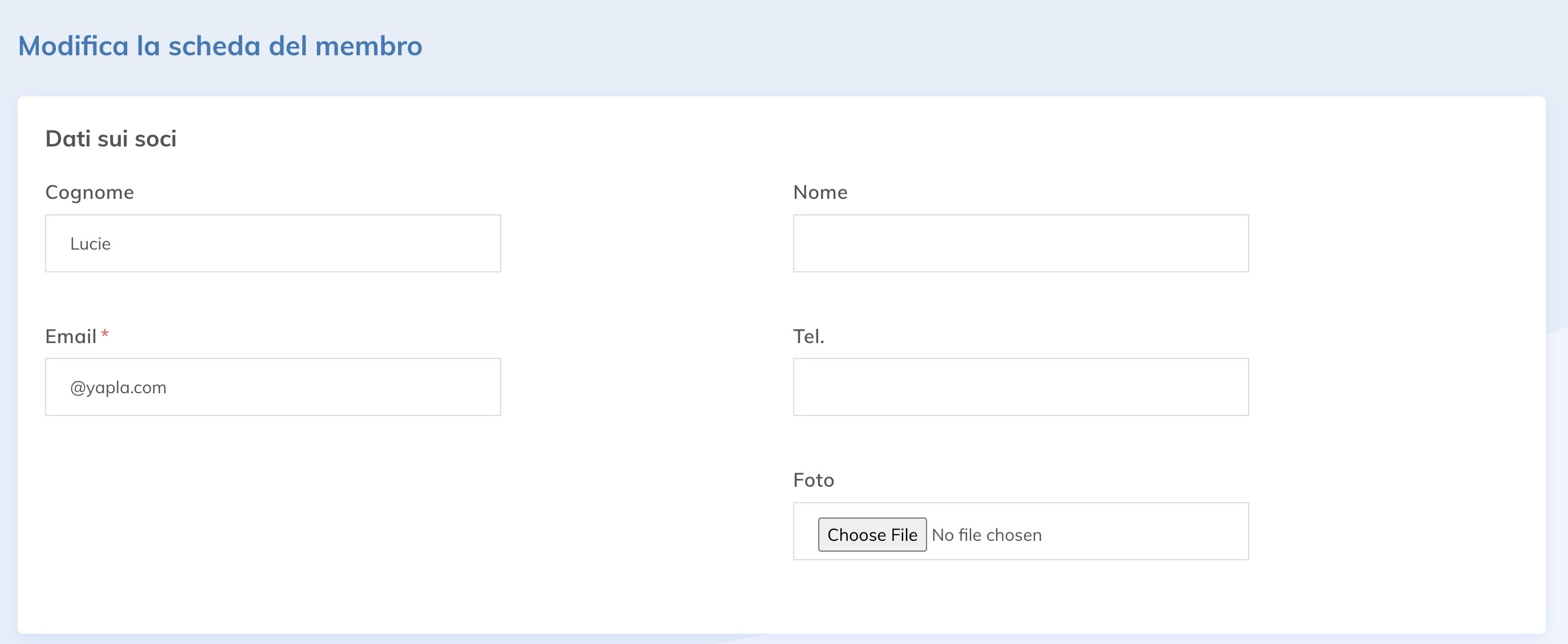Image resolution: width=1568 pixels, height=644 pixels.
Task: Click the word 'soci' in section heading
Action: click(155, 138)
